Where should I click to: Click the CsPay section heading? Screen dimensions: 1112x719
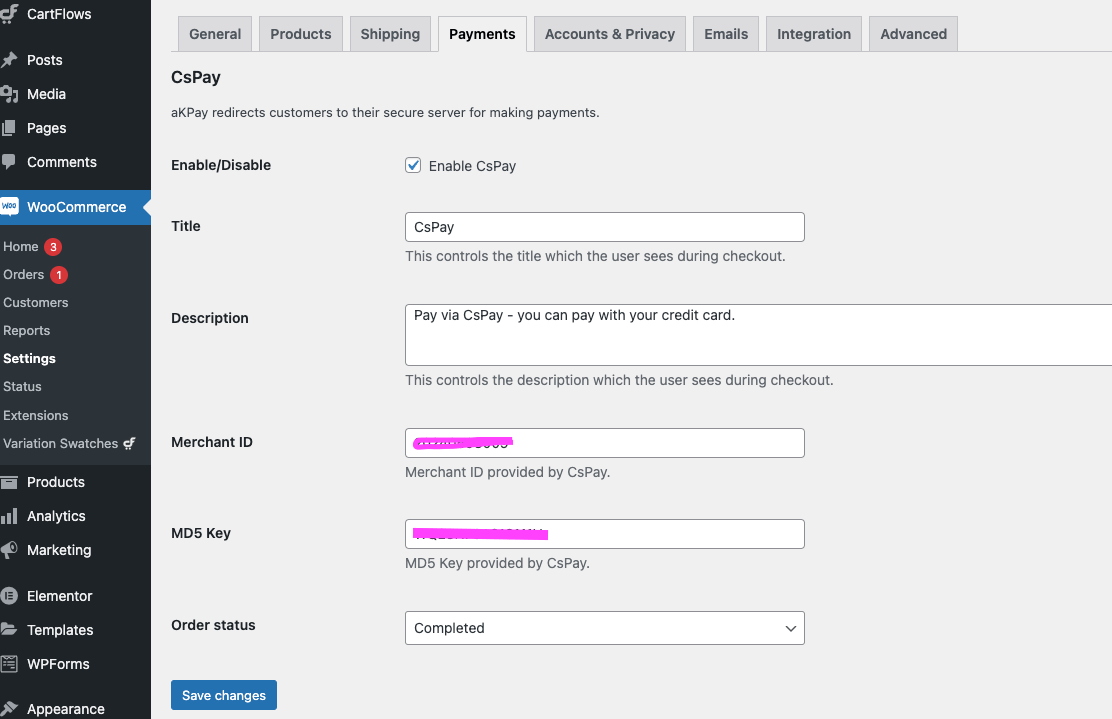click(196, 77)
